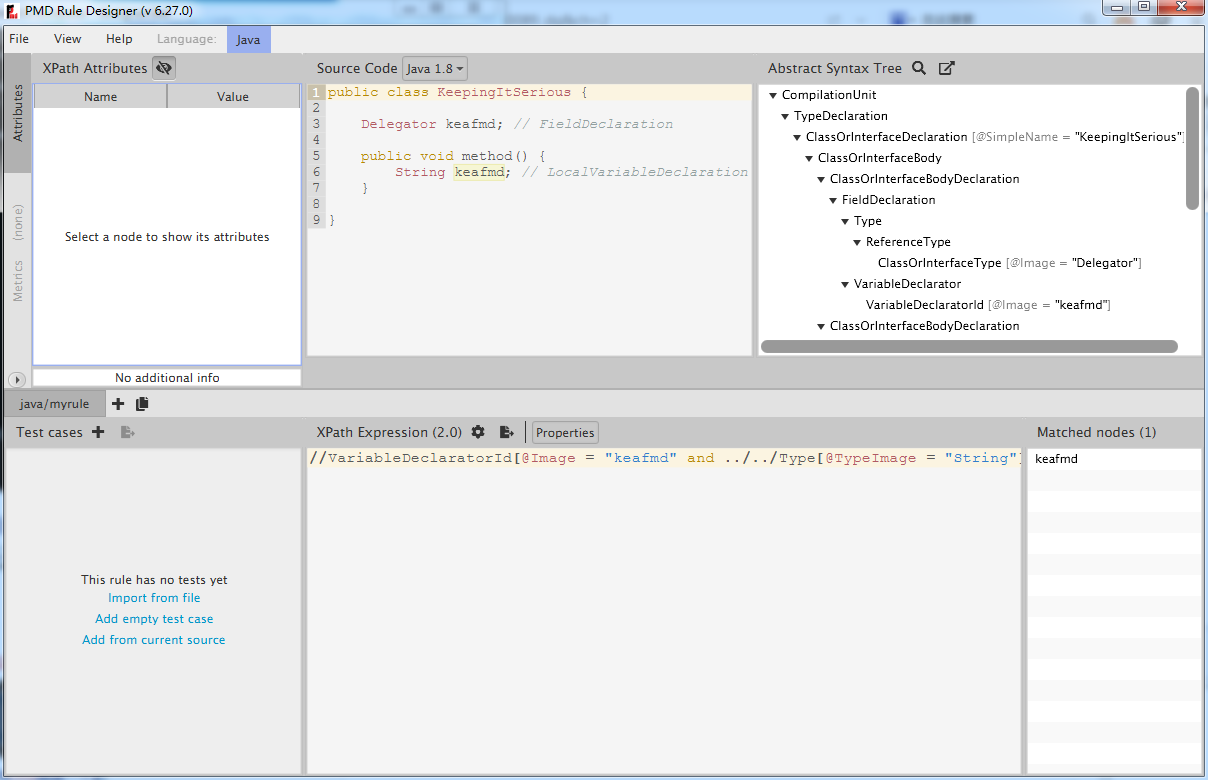Click the highlighted keafmd in source line 6
The height and width of the screenshot is (780, 1208).
pos(480,172)
